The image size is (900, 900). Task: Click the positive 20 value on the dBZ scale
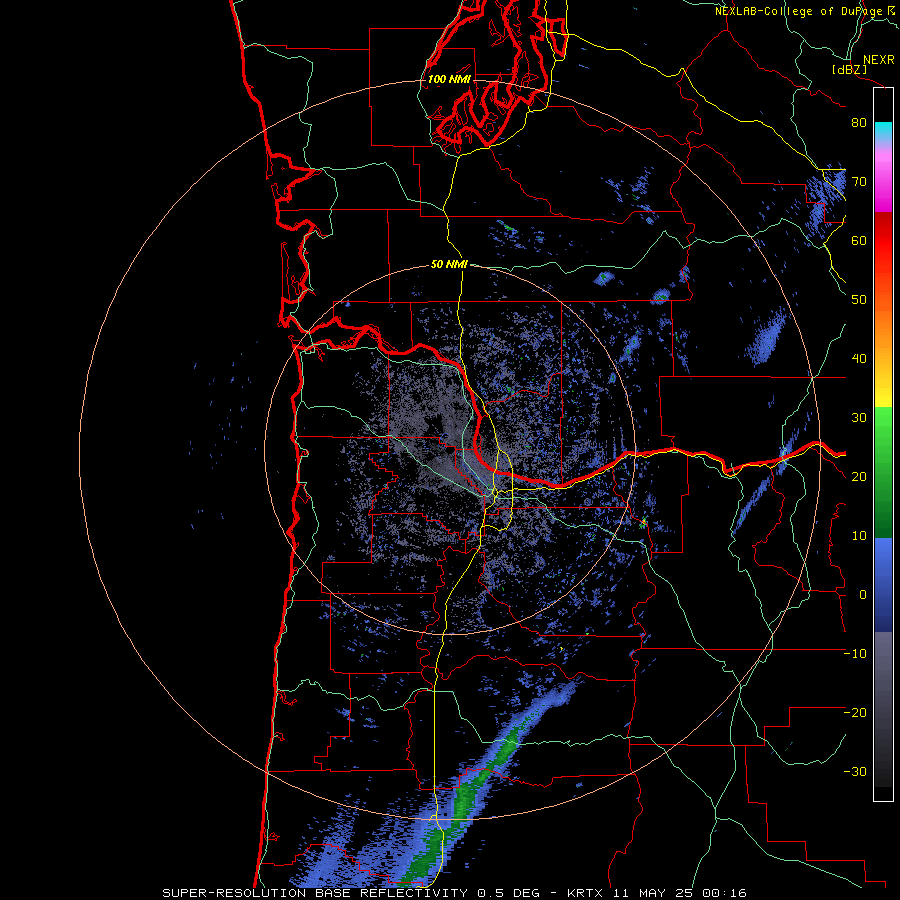tap(859, 477)
